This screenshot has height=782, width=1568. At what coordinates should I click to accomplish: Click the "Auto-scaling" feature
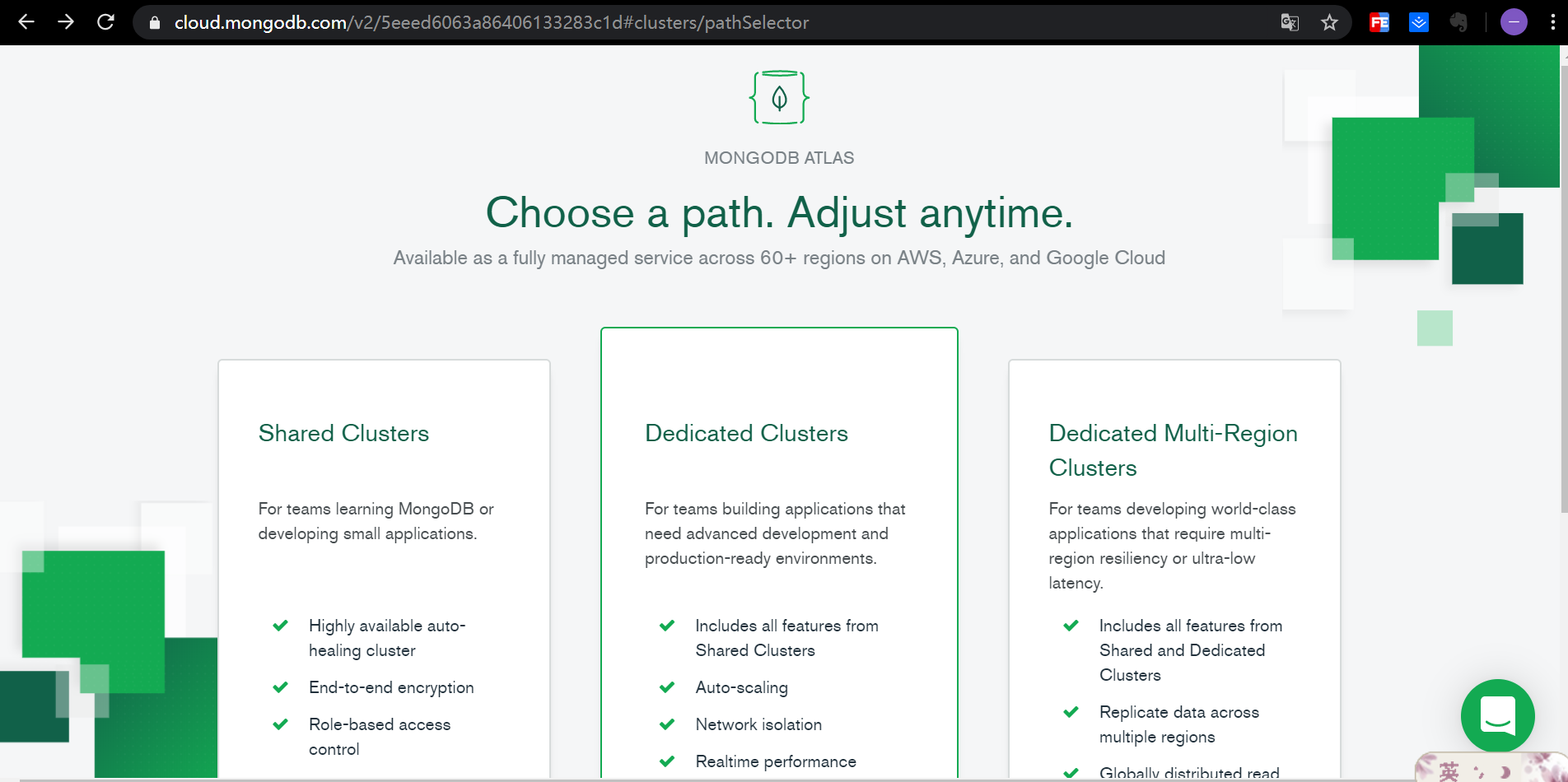(741, 687)
